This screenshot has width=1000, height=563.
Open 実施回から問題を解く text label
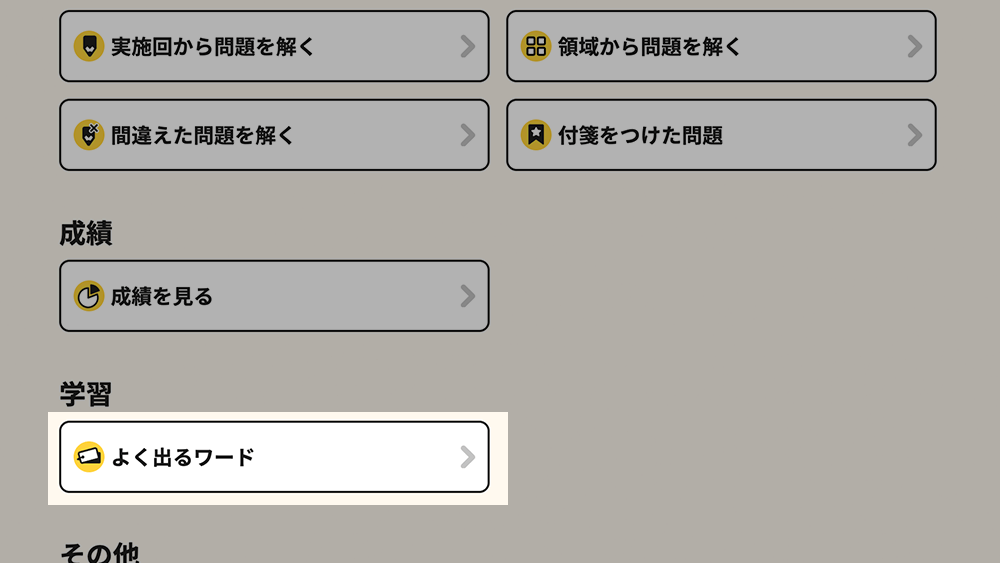pyautogui.click(x=213, y=46)
